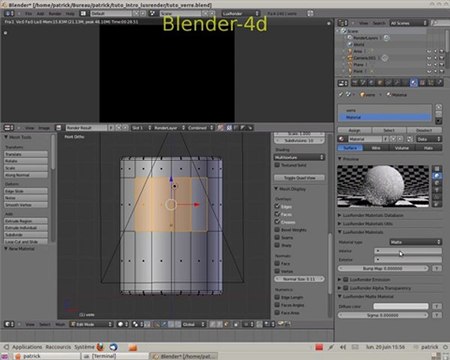The height and width of the screenshot is (360, 450).
Task: Switch to the Halo tab
Action: 428,148
